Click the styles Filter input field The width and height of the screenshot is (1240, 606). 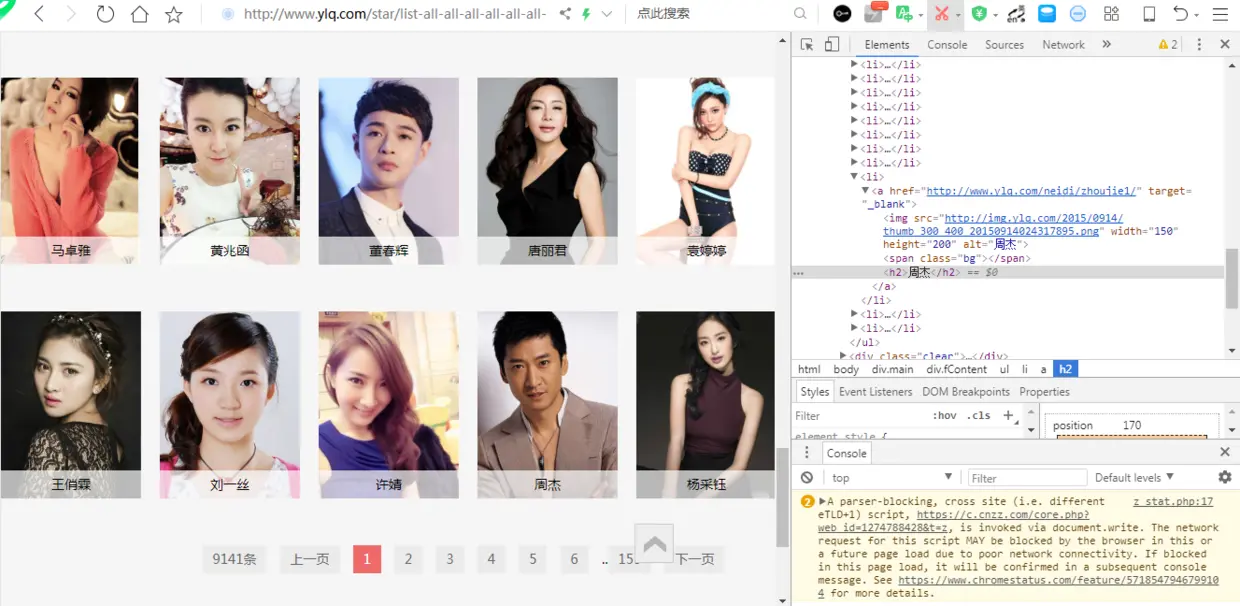click(860, 415)
